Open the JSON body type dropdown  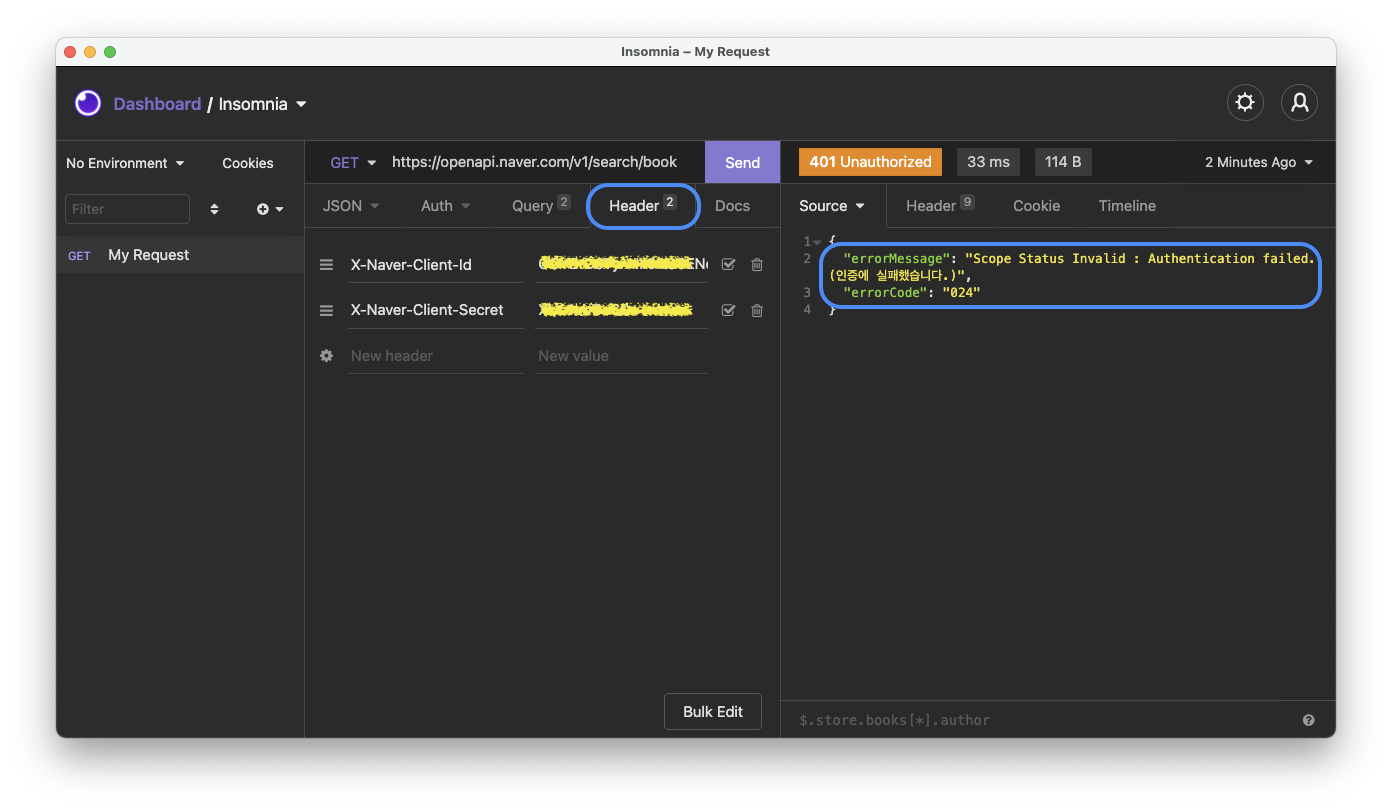351,206
